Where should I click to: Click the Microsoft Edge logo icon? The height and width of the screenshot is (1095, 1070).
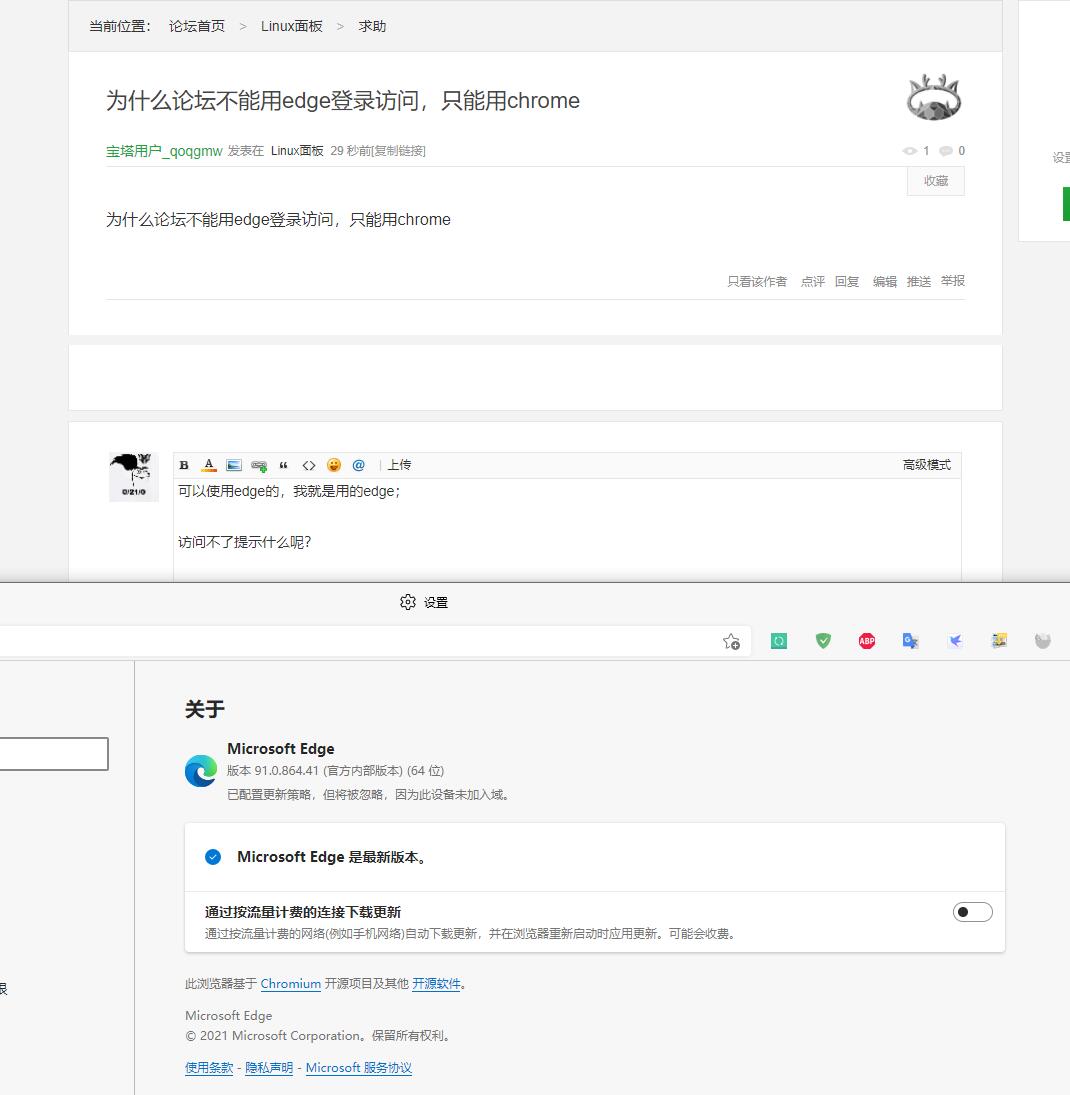click(201, 771)
